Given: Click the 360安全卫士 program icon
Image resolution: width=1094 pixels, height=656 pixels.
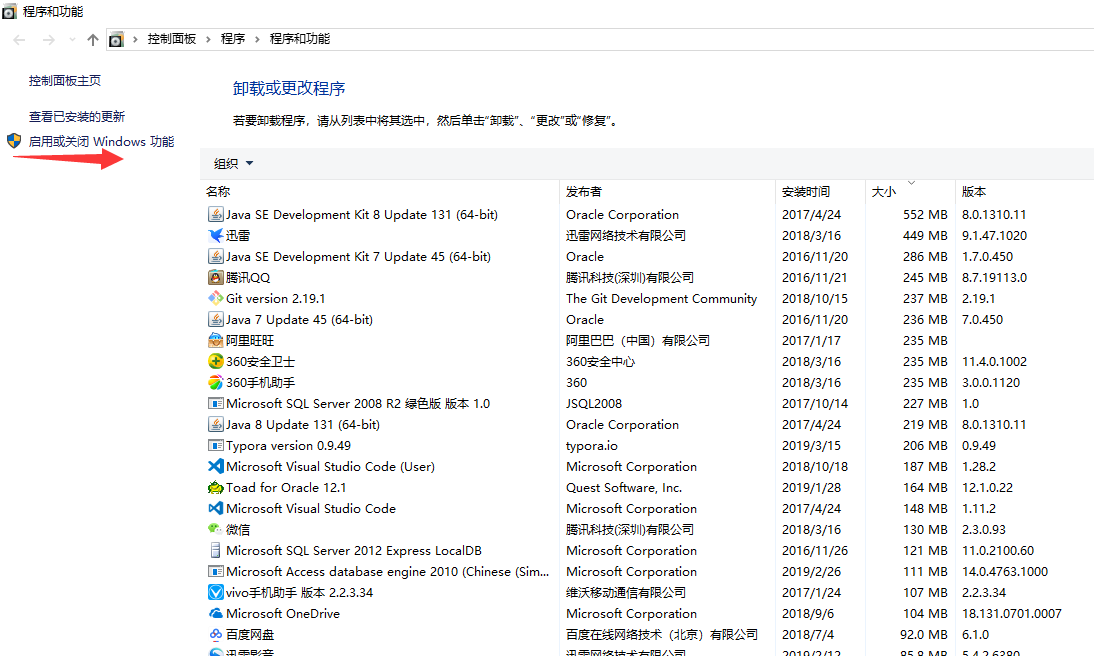Looking at the screenshot, I should 215,362.
